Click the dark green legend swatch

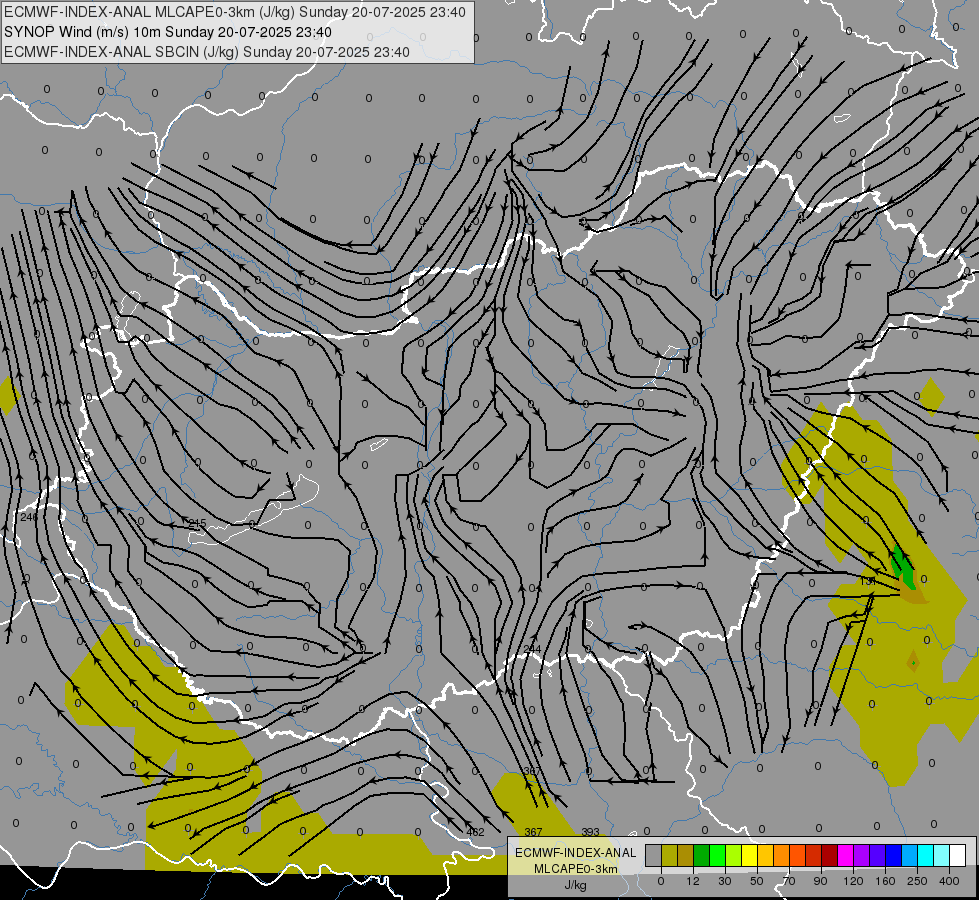(x=701, y=855)
